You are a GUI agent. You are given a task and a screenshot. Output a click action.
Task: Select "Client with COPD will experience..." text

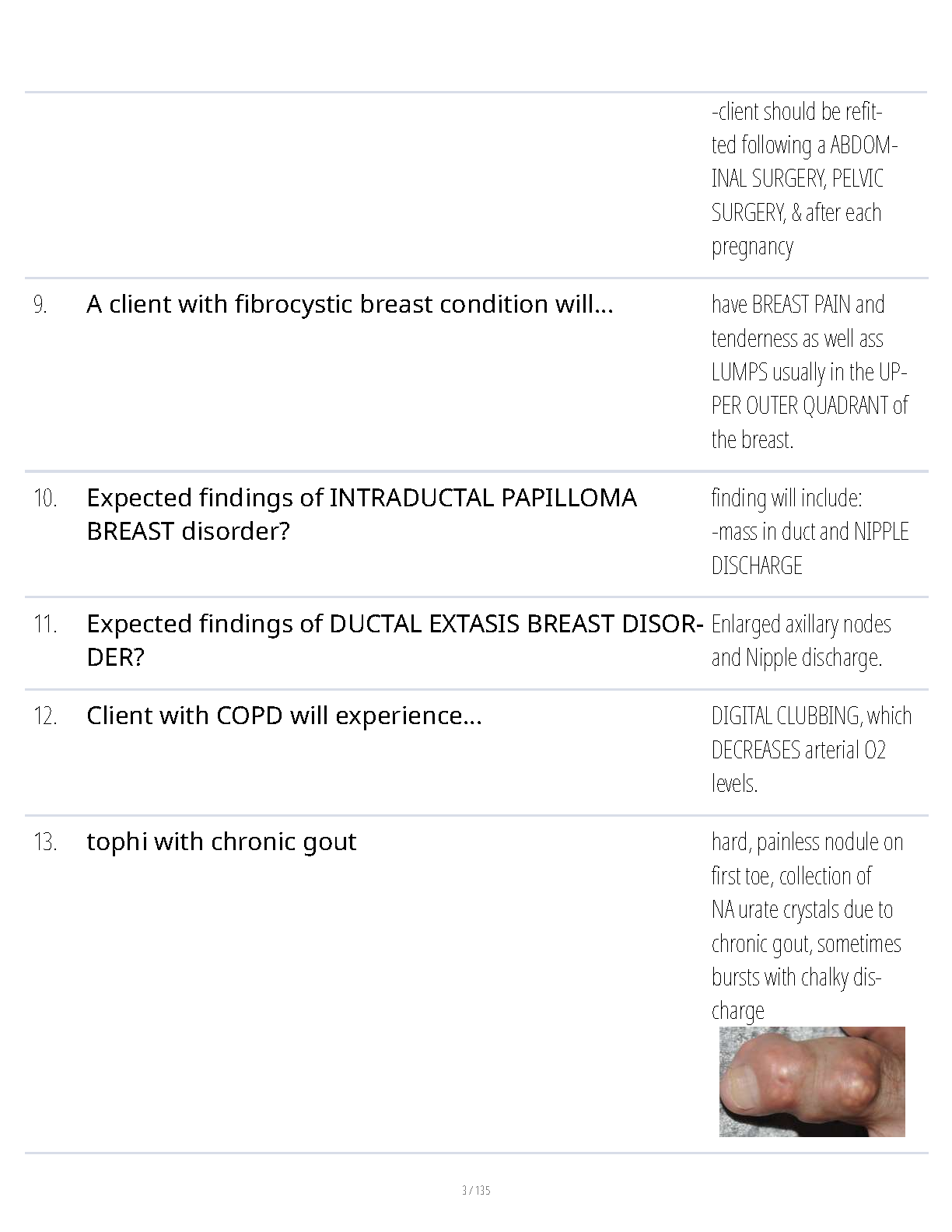click(284, 716)
